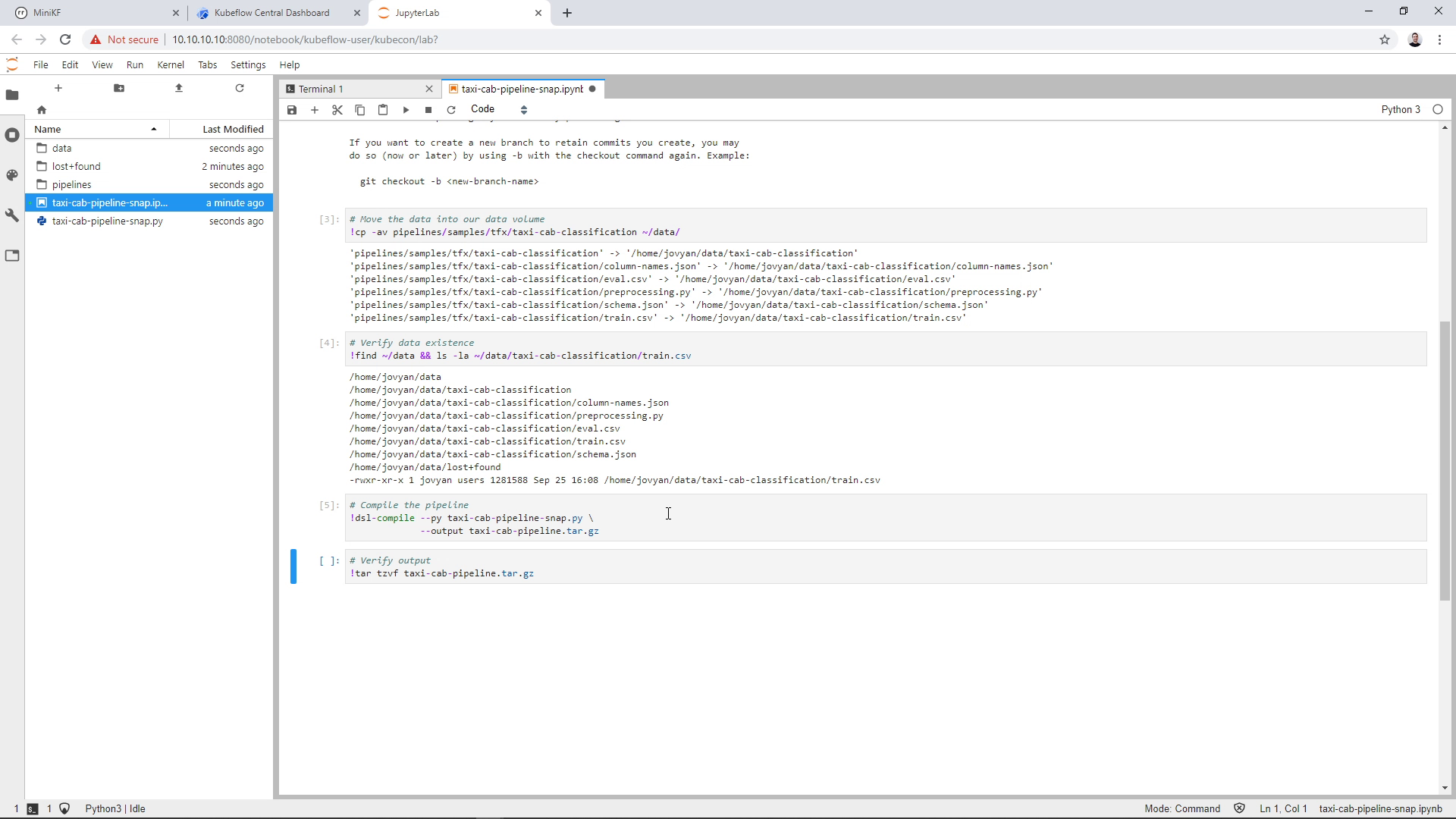Click the Paste cell icon

click(384, 109)
